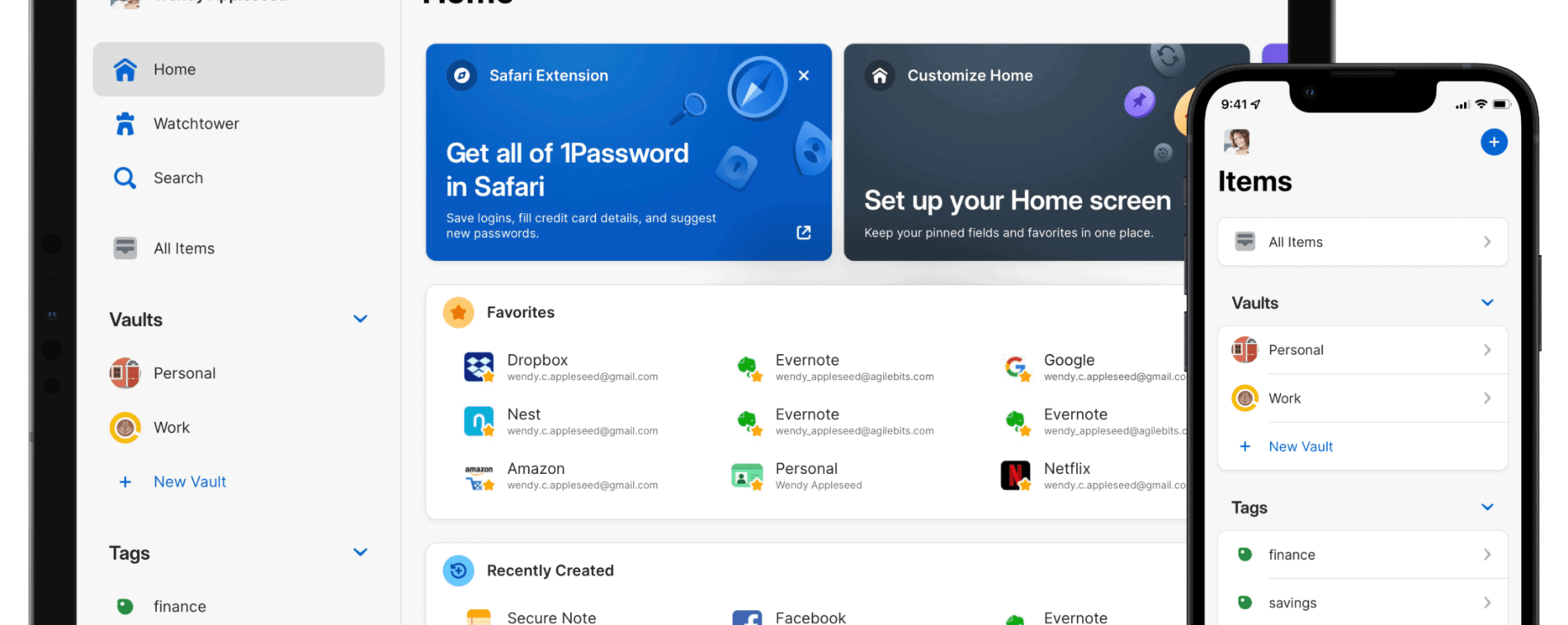Select Home in the iPad sidebar
This screenshot has width=1568, height=625.
tap(239, 69)
